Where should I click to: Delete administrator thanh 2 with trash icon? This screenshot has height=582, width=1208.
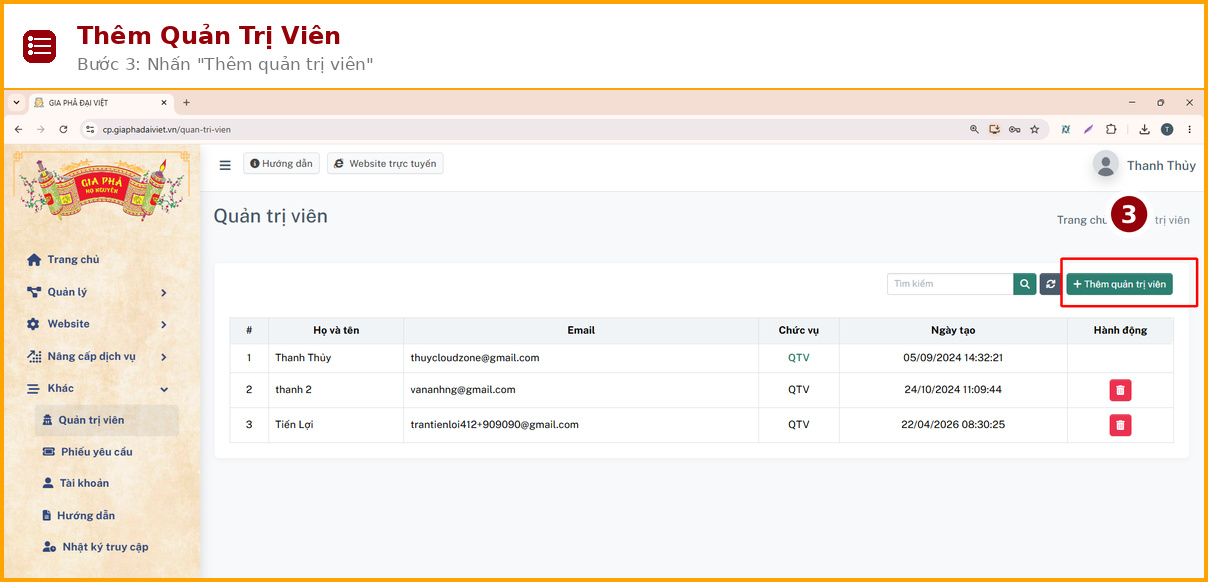click(x=1120, y=390)
